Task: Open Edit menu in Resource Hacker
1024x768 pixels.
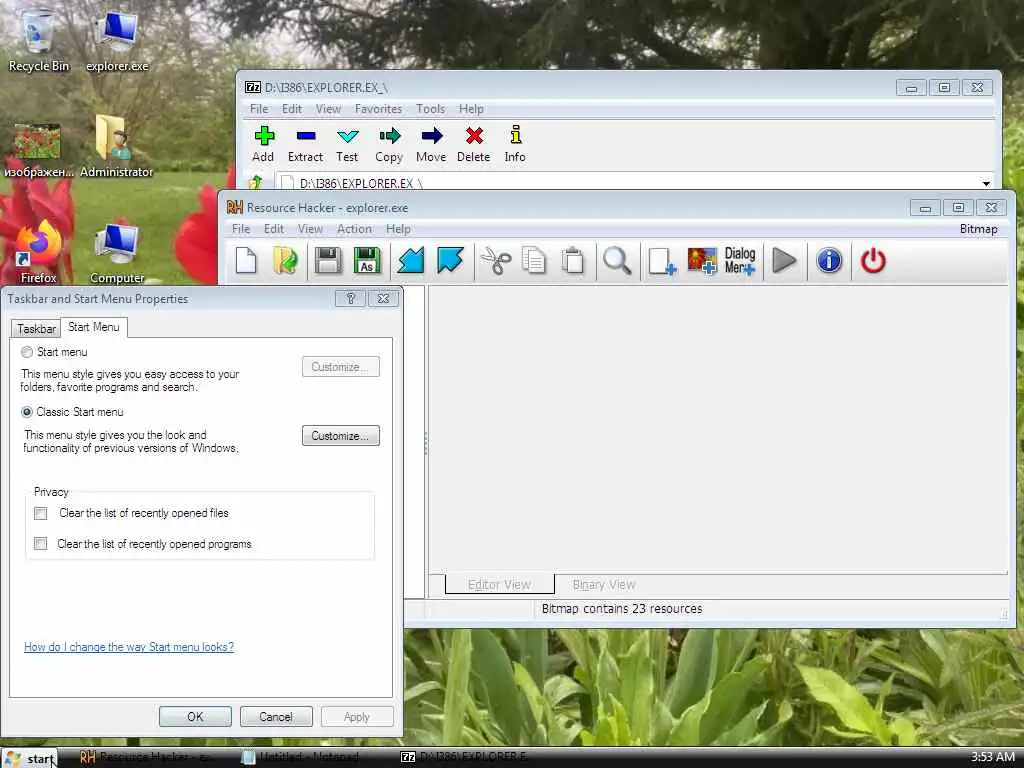Action: pyautogui.click(x=274, y=229)
